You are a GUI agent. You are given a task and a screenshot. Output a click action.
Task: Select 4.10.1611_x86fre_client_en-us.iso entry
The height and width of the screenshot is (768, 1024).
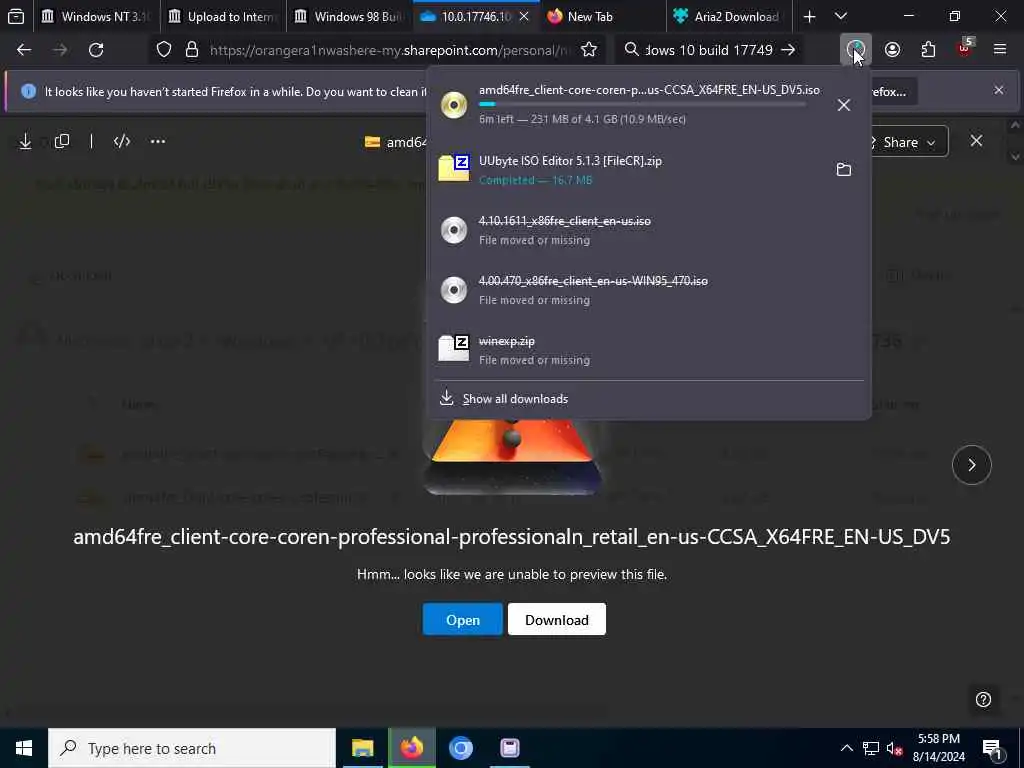[x=648, y=230]
